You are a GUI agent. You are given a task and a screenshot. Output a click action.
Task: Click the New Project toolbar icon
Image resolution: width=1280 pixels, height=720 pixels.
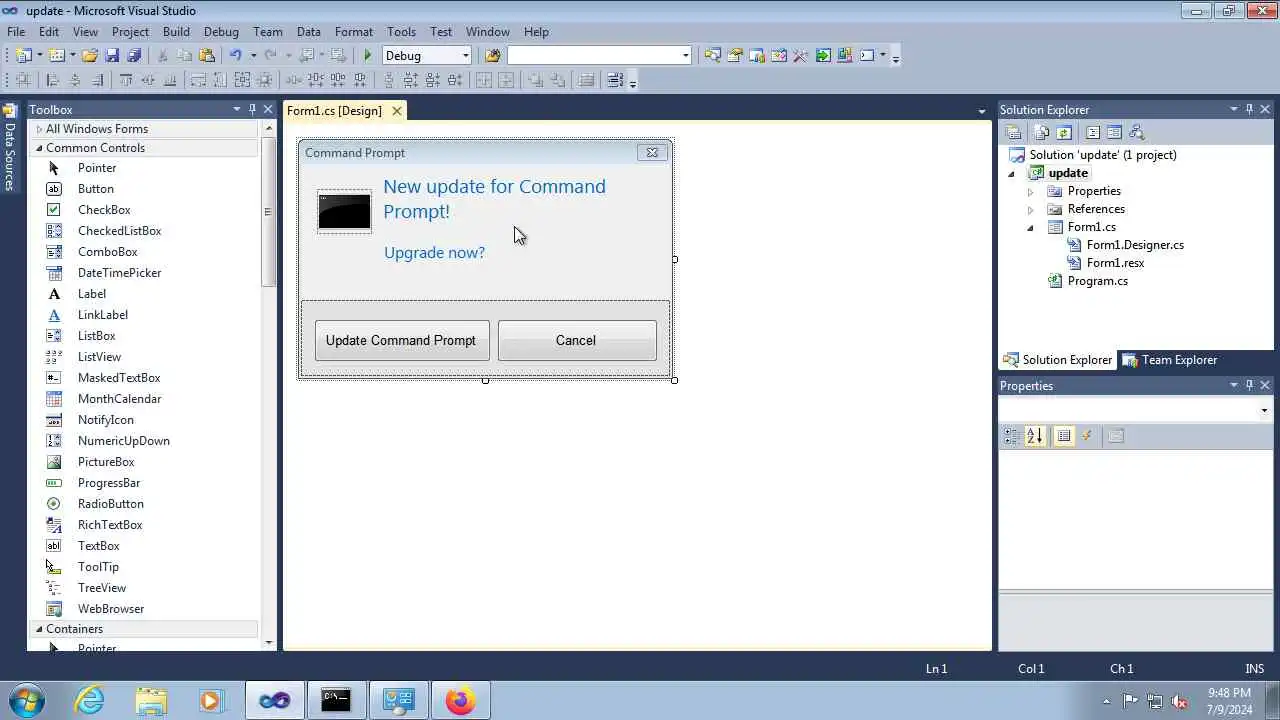tap(23, 56)
